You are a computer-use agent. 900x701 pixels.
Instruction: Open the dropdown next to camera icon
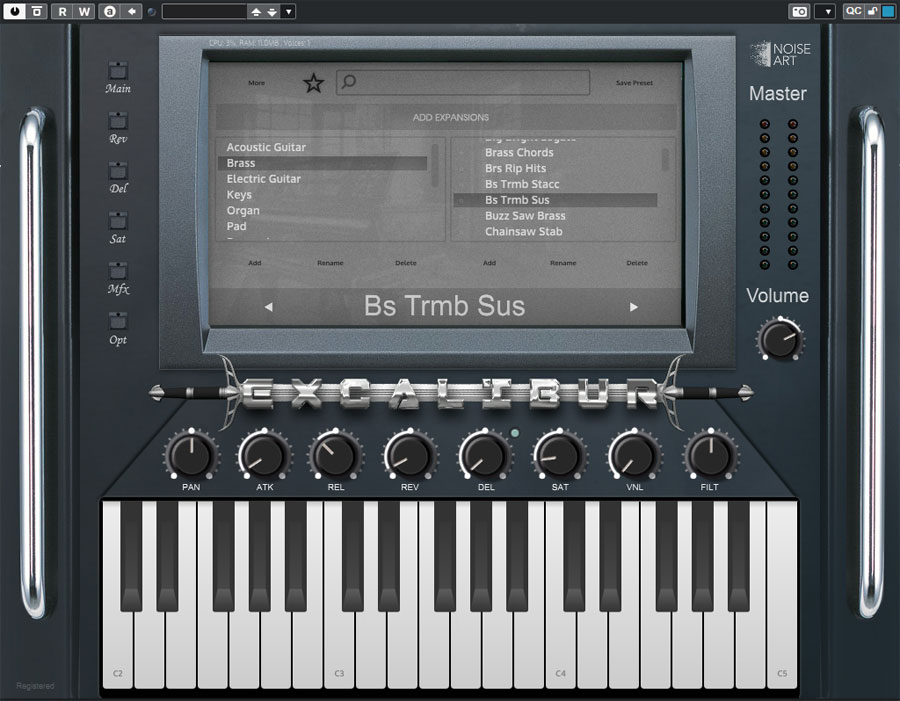[x=825, y=11]
